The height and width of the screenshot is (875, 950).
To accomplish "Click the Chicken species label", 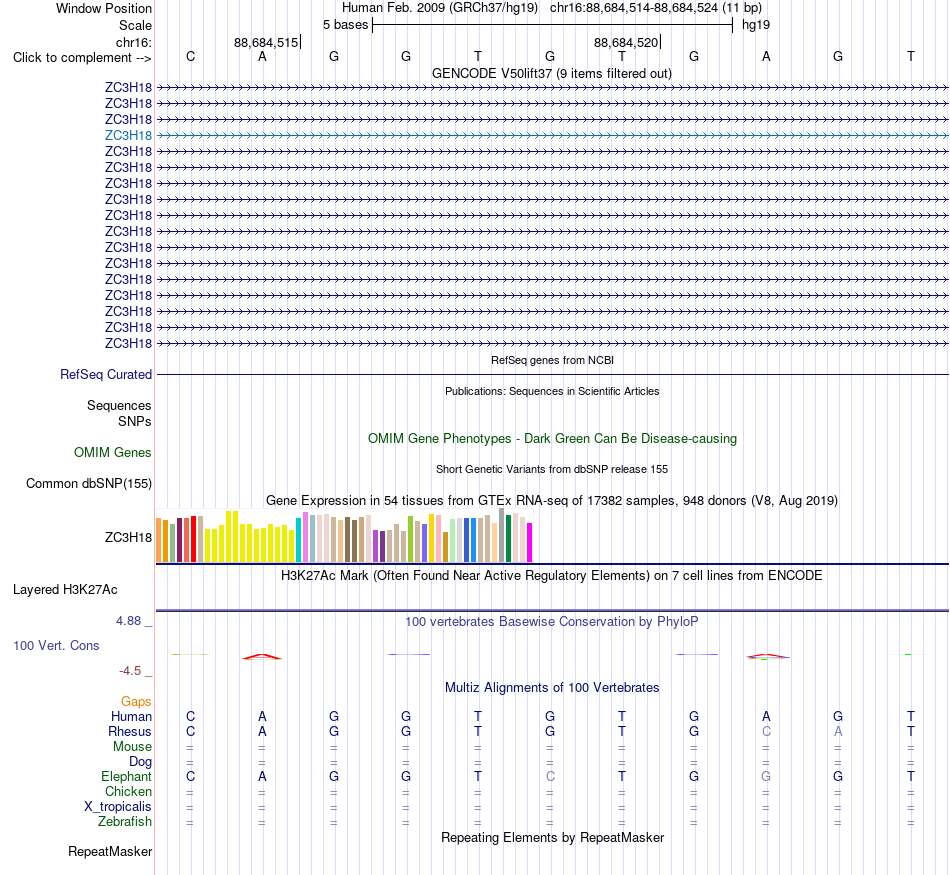I will coord(128,791).
